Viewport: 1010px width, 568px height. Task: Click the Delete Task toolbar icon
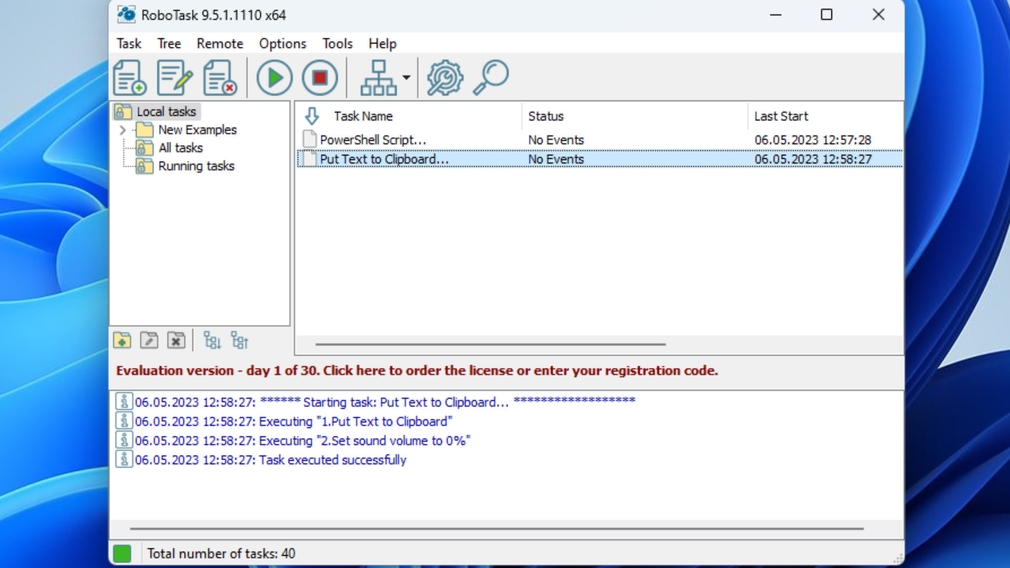pyautogui.click(x=219, y=78)
